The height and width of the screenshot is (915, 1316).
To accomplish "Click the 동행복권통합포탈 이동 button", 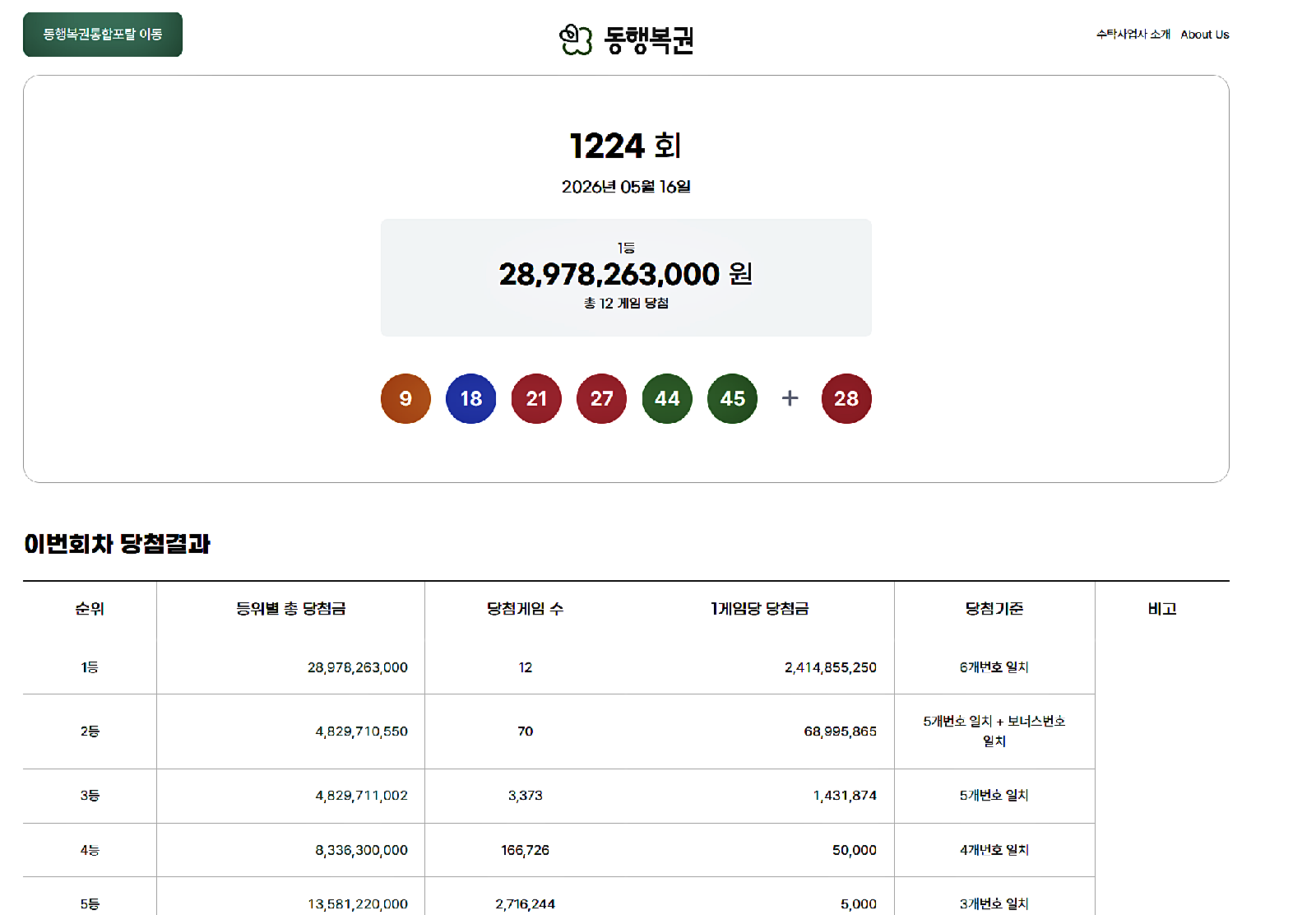I will 103,35.
